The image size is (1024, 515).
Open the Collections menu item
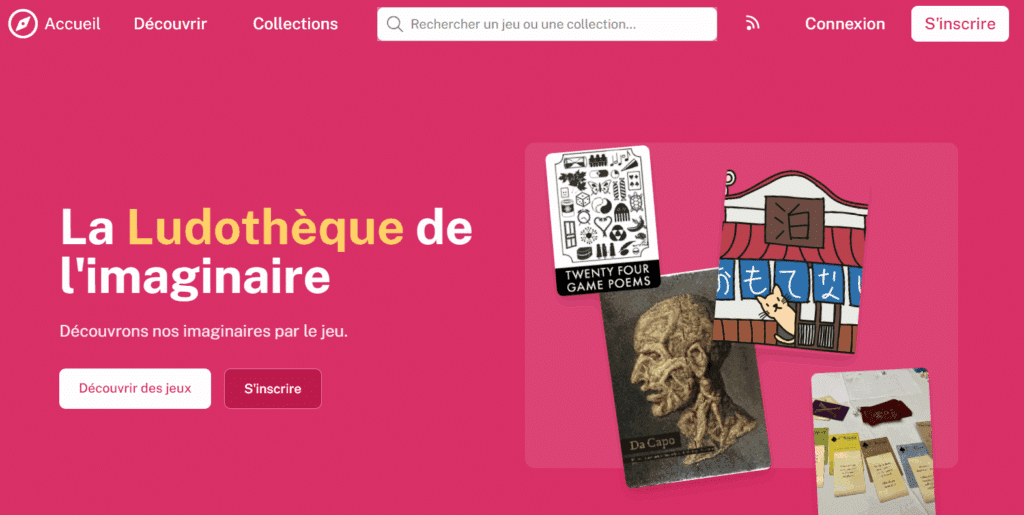pyautogui.click(x=295, y=24)
